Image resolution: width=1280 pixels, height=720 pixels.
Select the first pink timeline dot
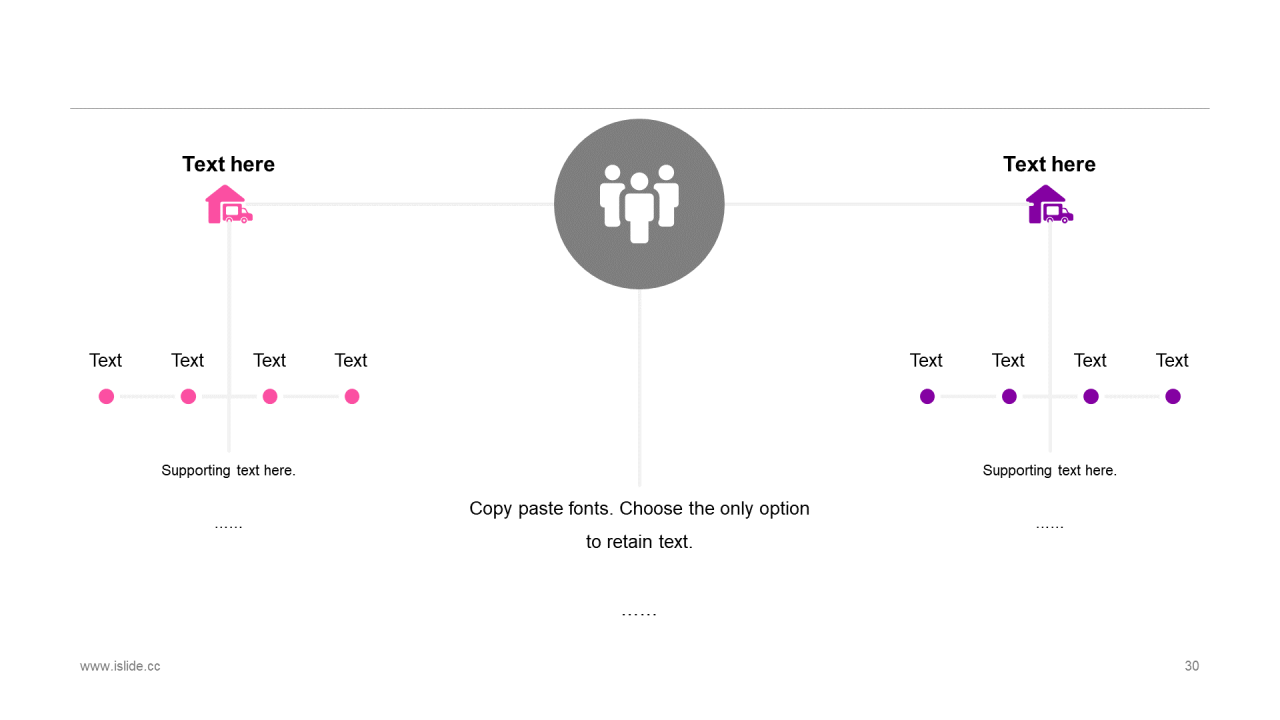click(x=106, y=396)
